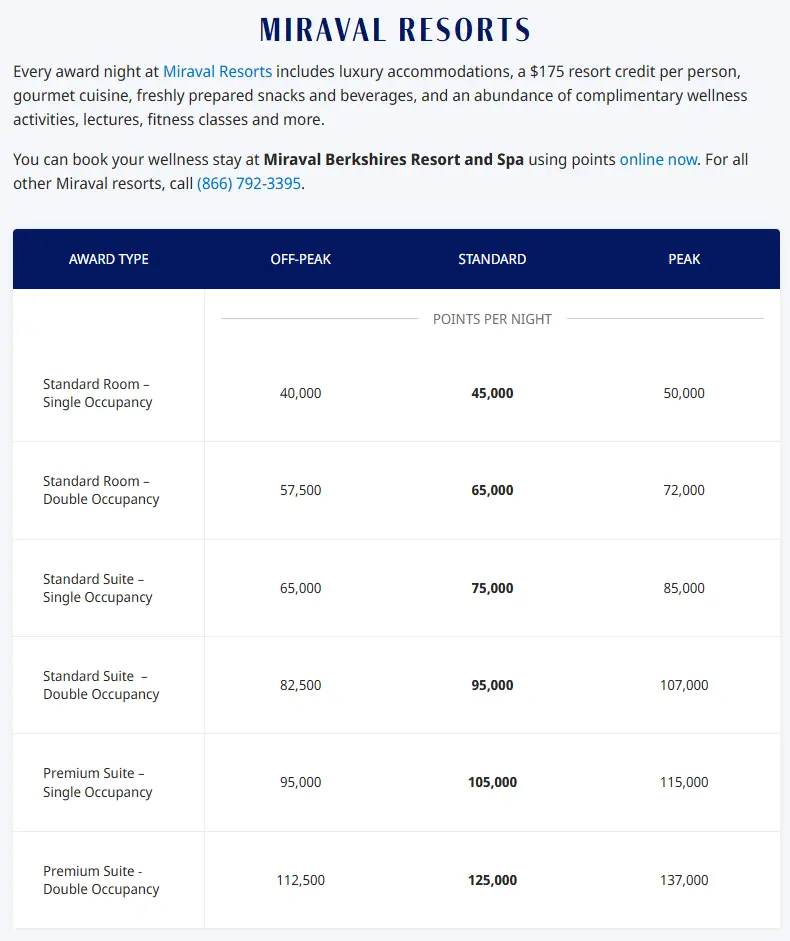Click the AWARD TYPE column header
The image size is (790, 941).
click(108, 259)
